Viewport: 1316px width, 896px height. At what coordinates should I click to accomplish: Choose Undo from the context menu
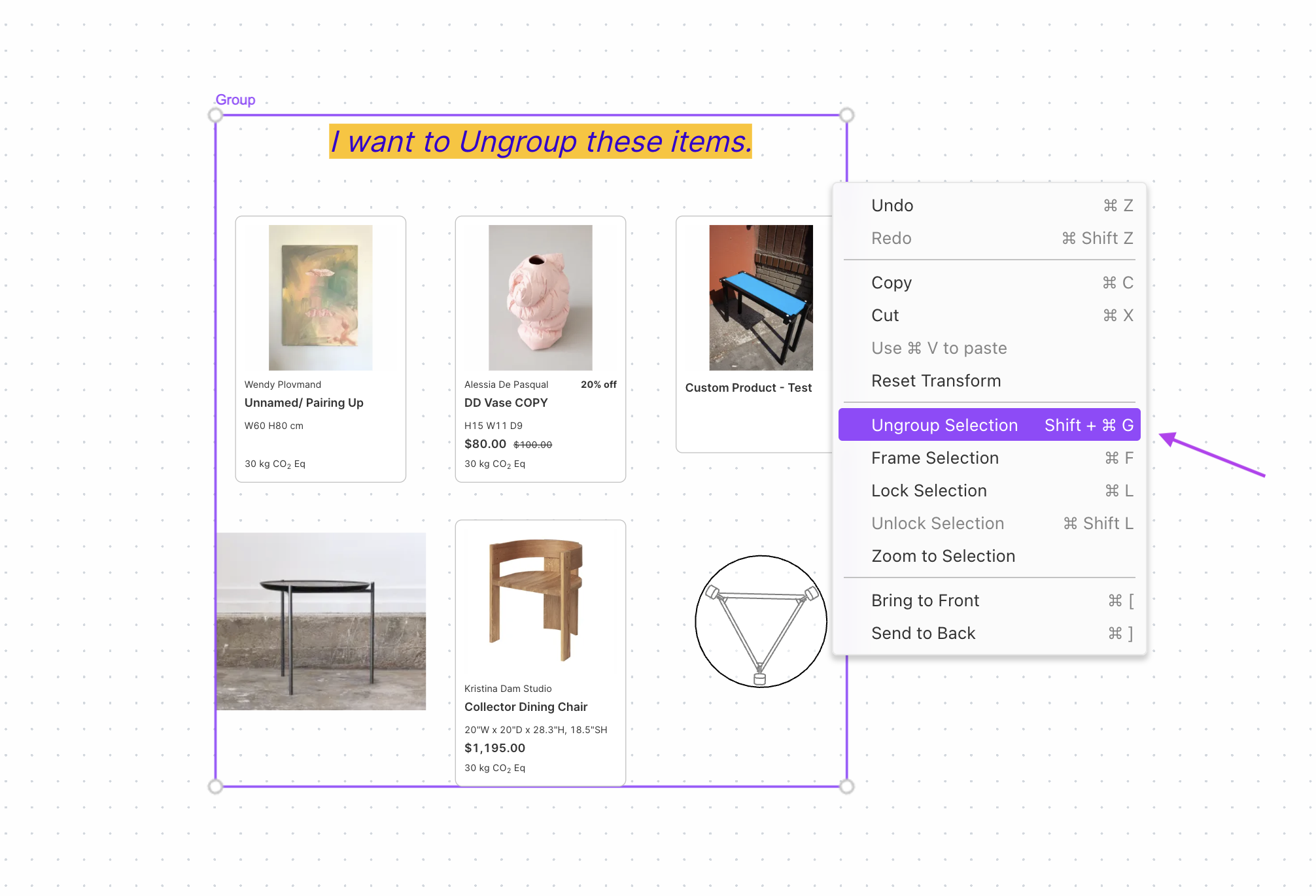(x=989, y=205)
